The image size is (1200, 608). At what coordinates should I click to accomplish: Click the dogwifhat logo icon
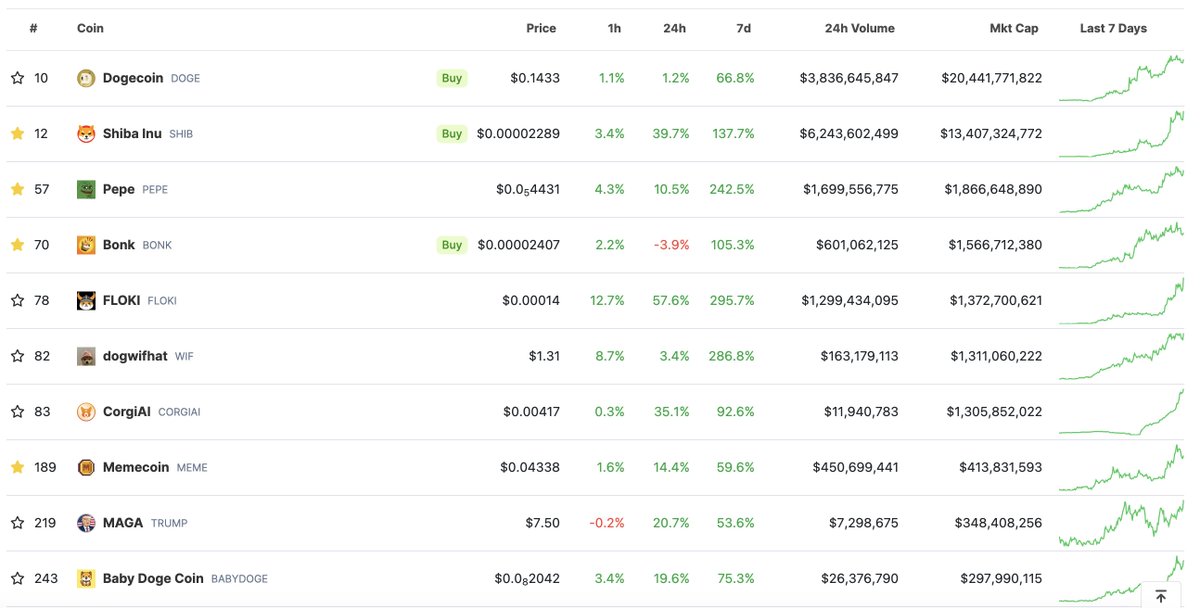pyautogui.click(x=86, y=356)
